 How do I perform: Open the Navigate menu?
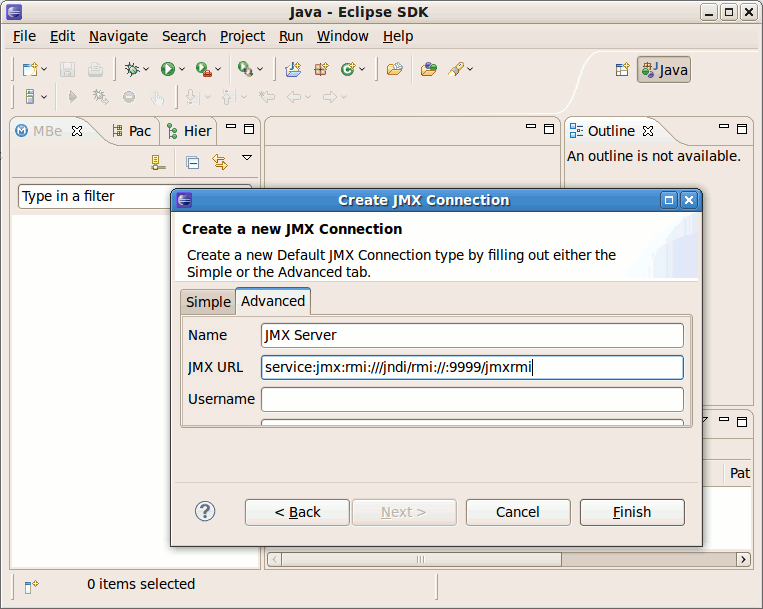[x=118, y=36]
